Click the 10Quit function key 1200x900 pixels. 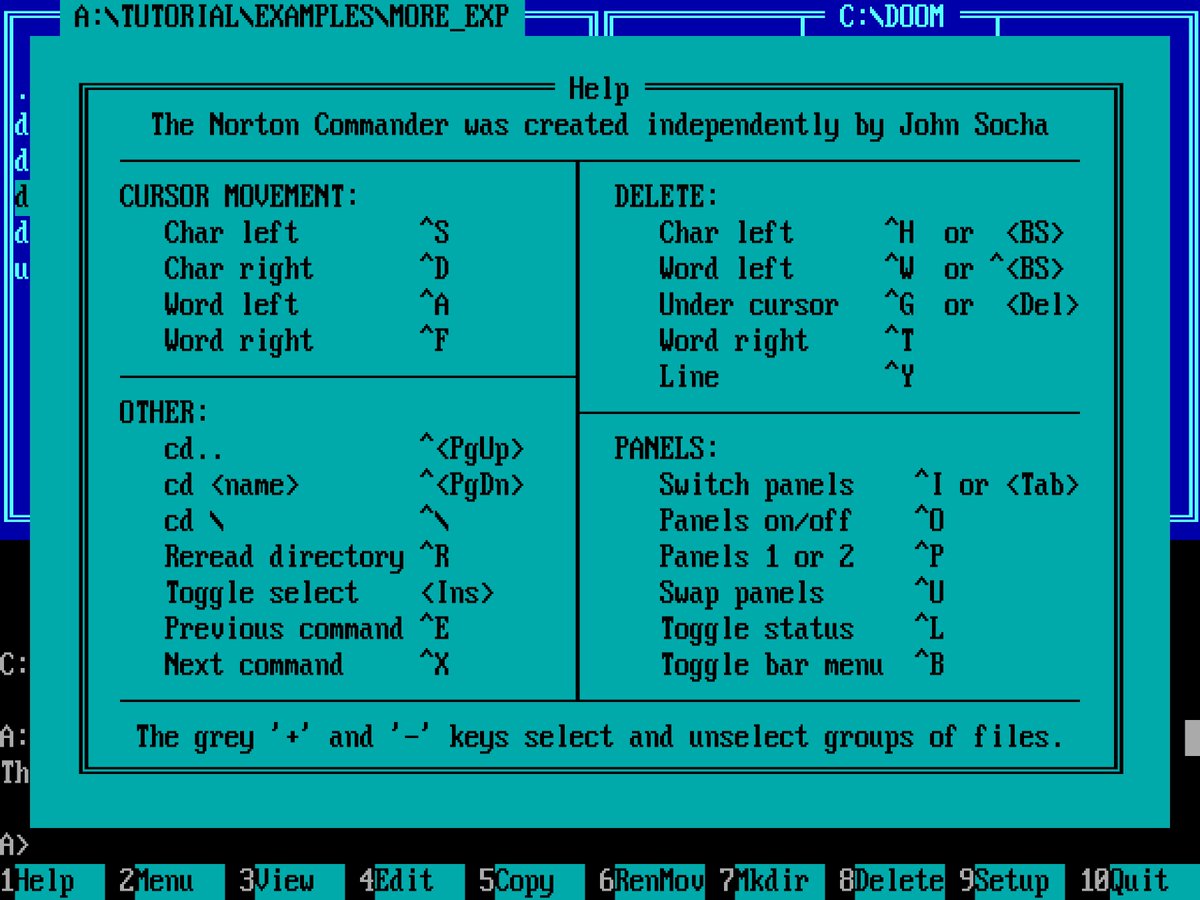click(1139, 881)
